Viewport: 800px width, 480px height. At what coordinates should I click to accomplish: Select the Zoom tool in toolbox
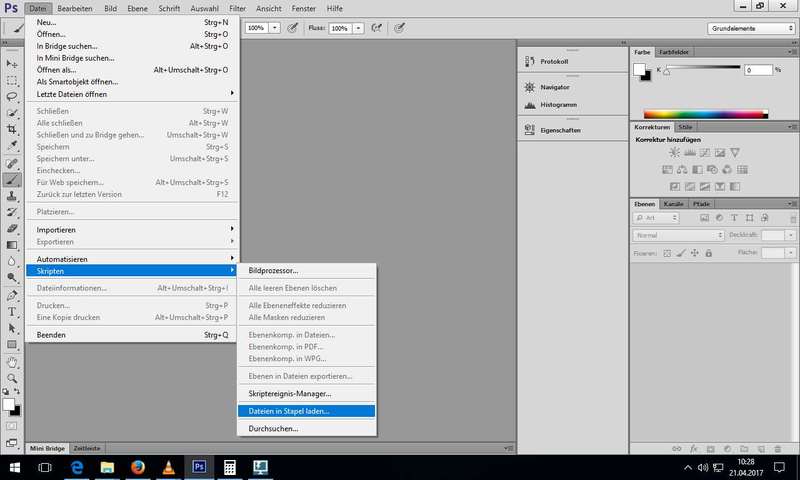tap(12, 378)
